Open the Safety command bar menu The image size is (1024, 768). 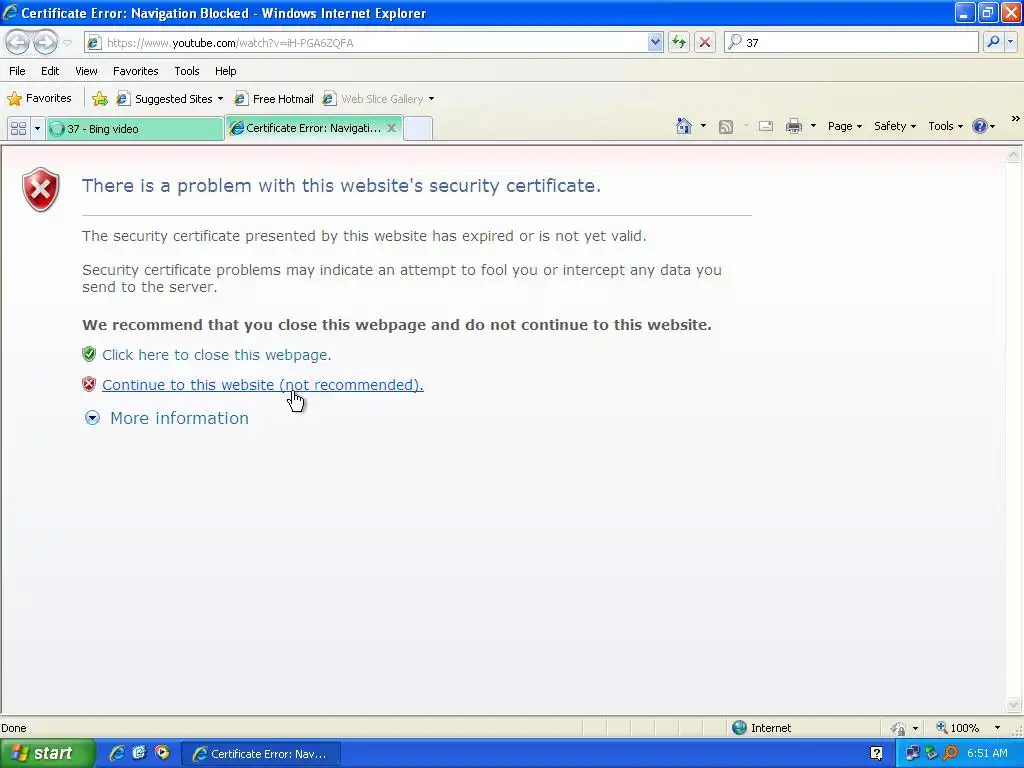[x=895, y=126]
